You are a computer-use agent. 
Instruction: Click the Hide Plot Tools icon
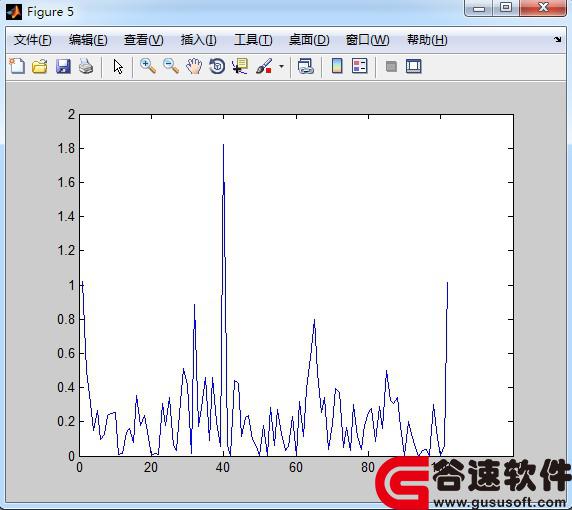[x=391, y=66]
